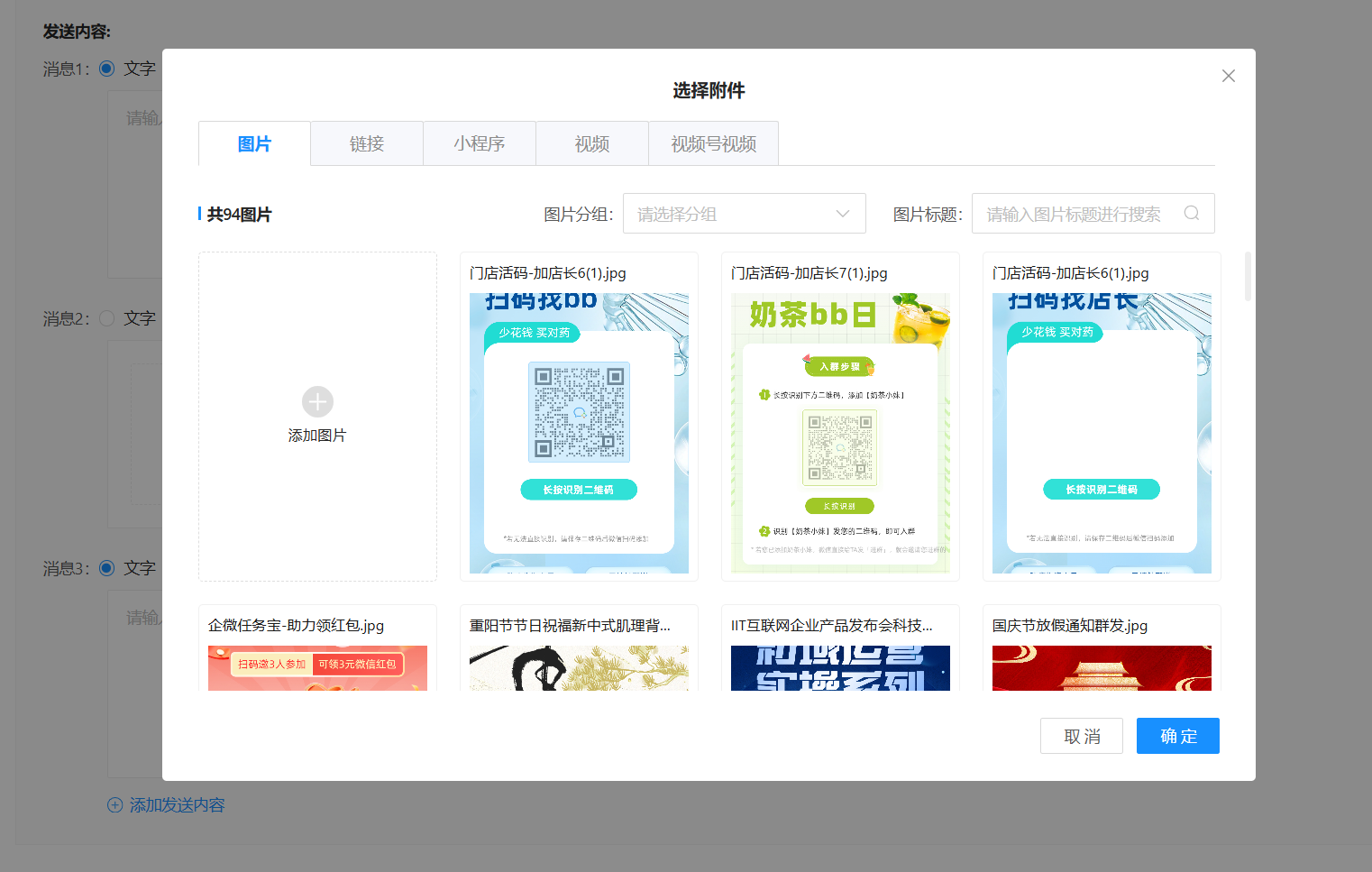The image size is (1372, 872).
Task: Select the 扫码找店长 thumbnail without QR code
Action: [1102, 433]
